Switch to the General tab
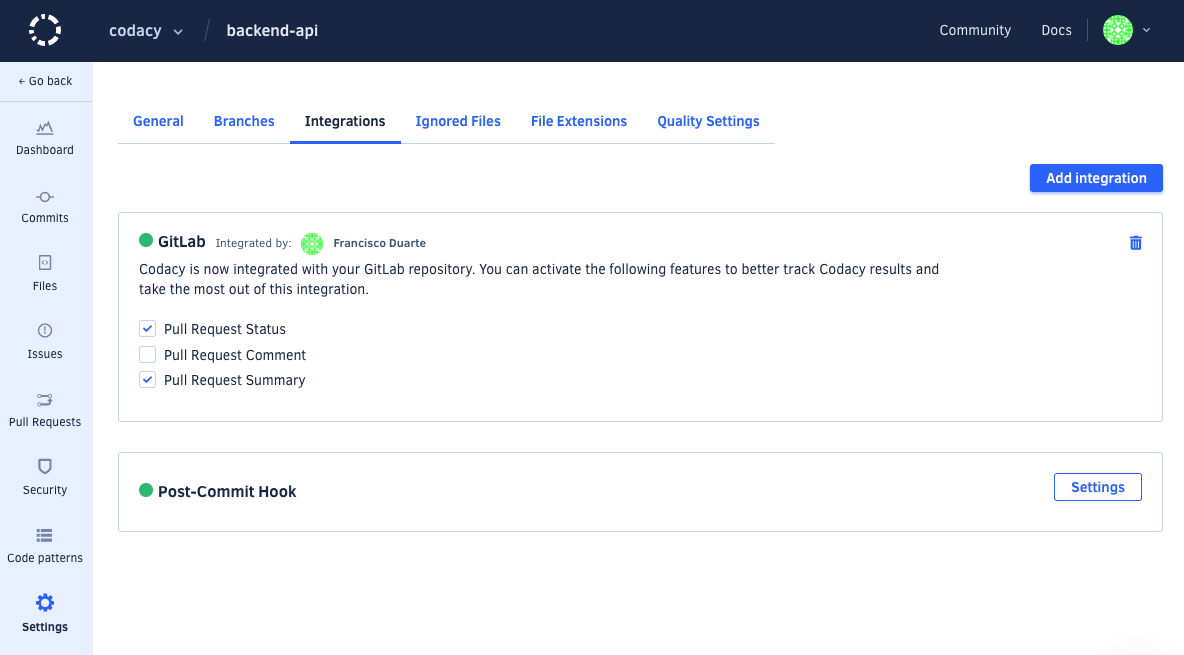1184x655 pixels. [158, 122]
